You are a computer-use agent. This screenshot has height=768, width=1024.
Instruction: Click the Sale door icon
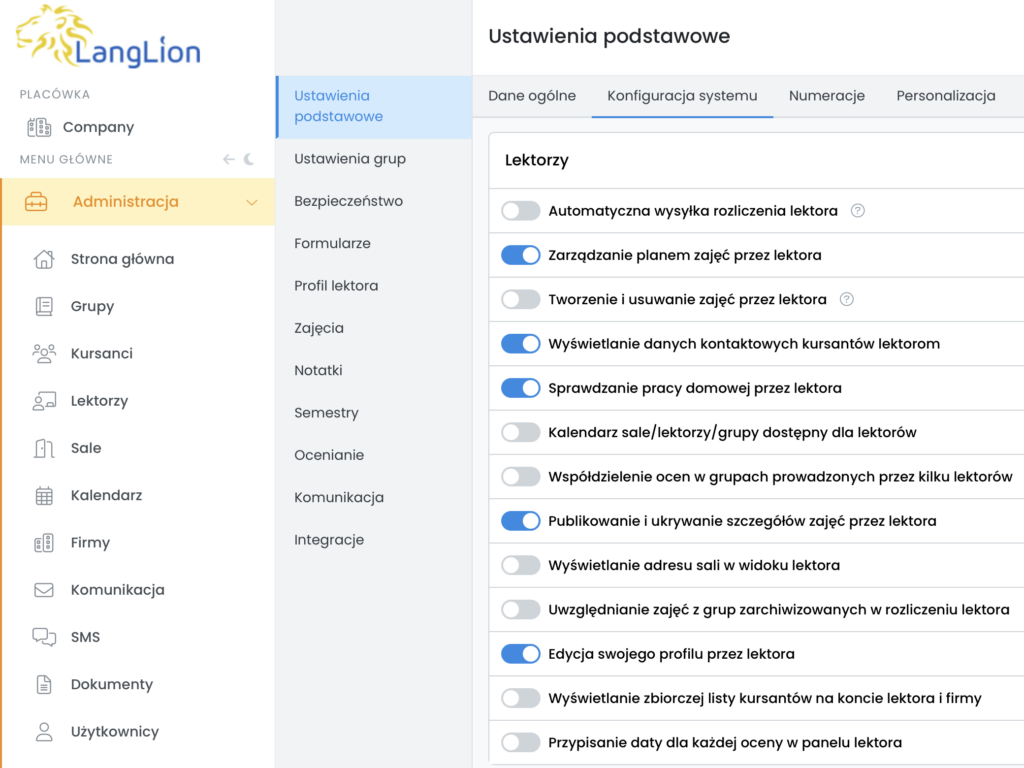click(44, 448)
